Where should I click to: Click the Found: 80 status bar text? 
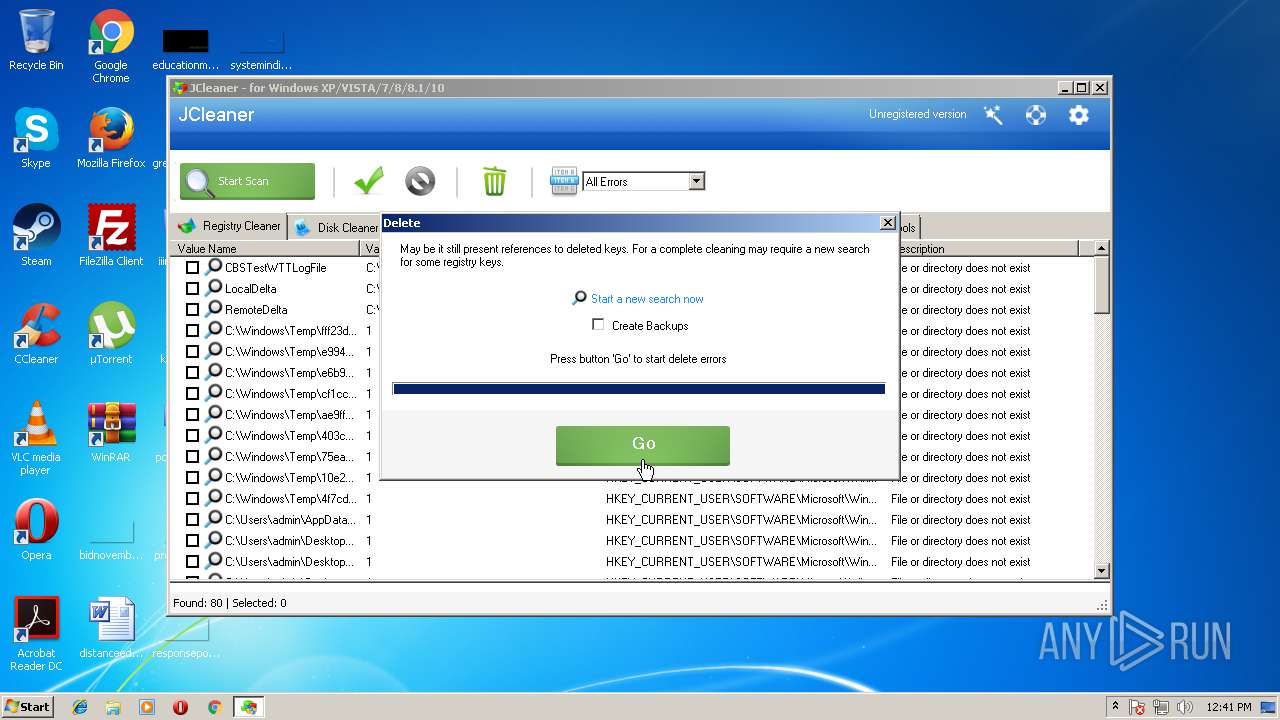pos(197,603)
